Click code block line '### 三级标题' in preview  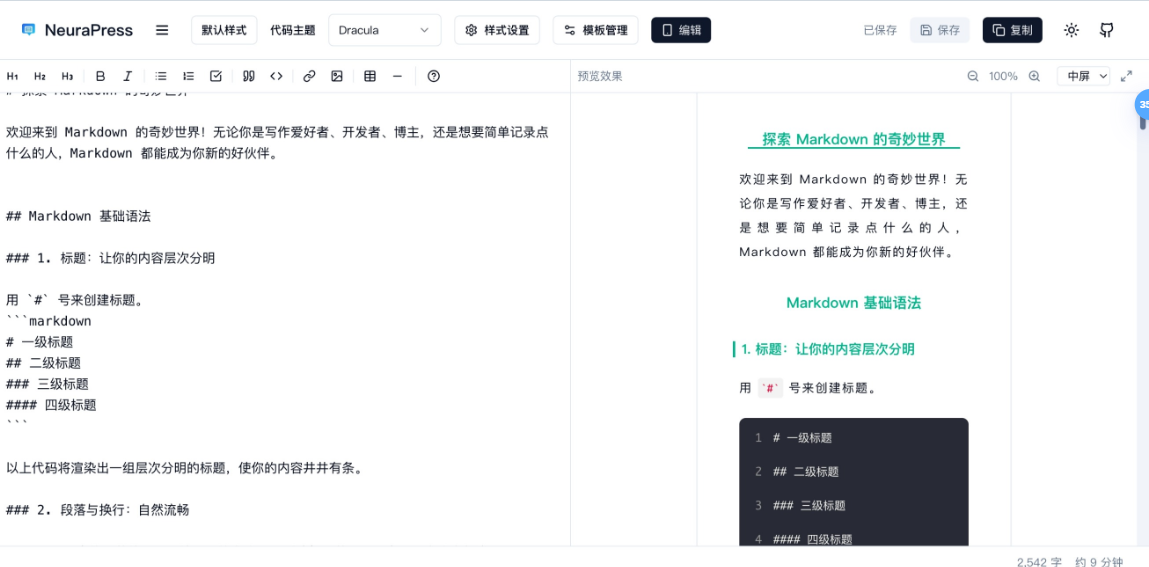(x=809, y=505)
